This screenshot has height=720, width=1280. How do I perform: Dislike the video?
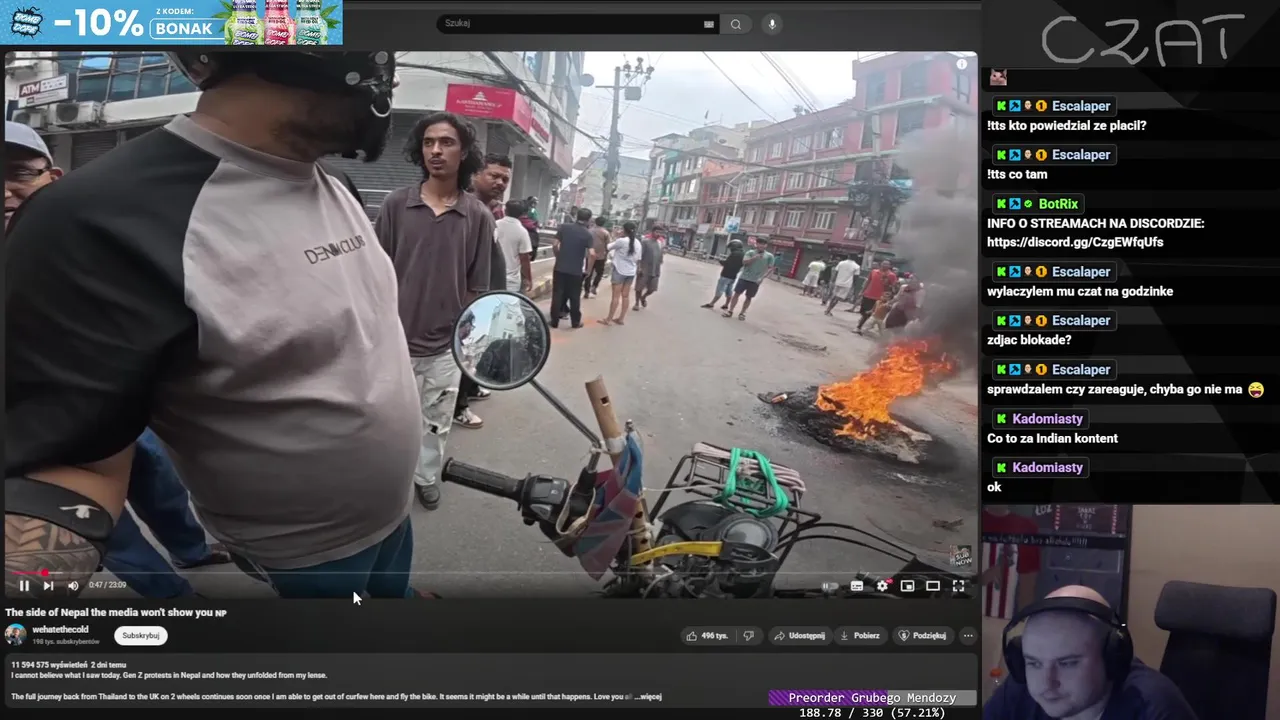[749, 636]
